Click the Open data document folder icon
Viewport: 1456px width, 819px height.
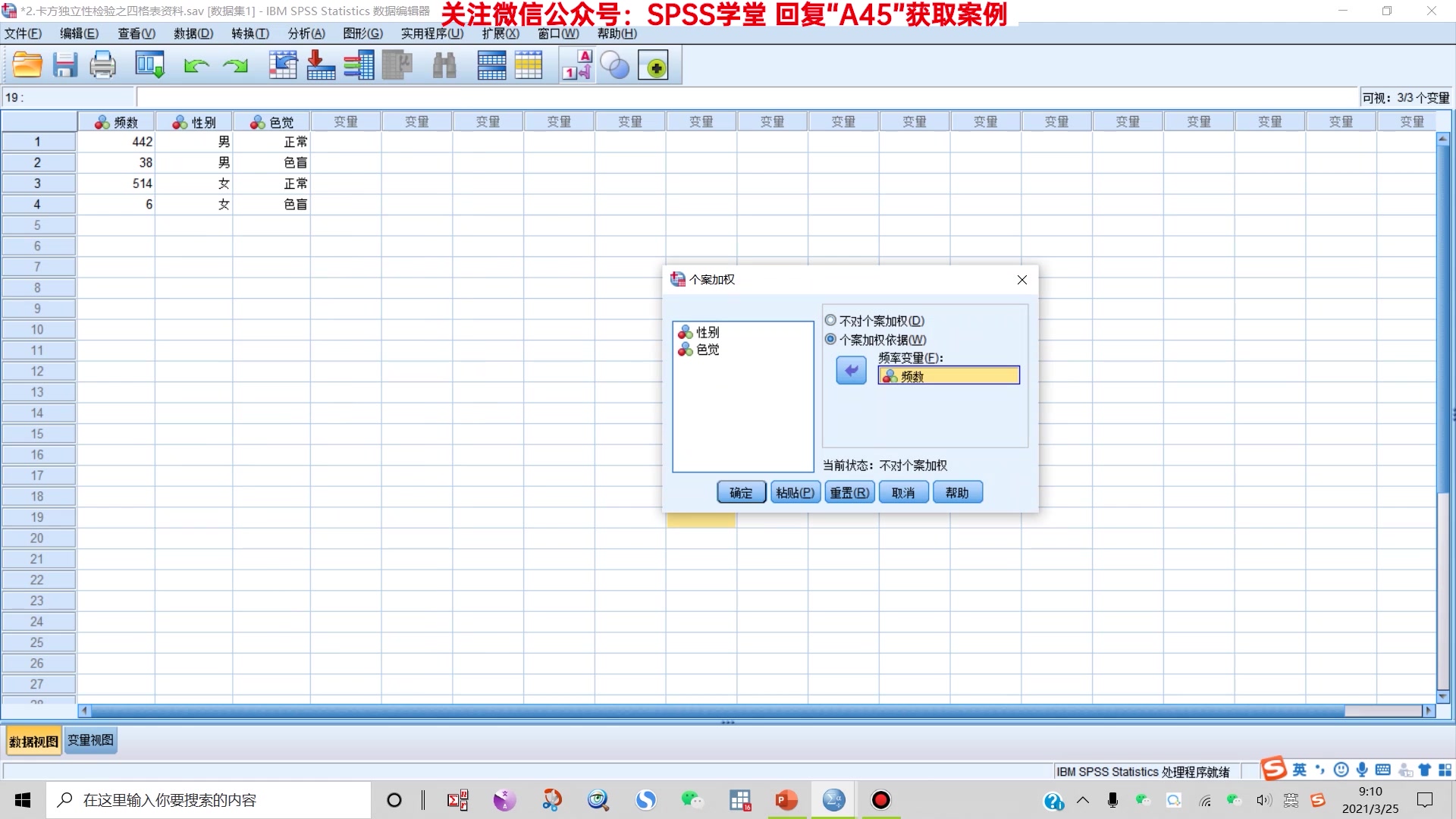tap(27, 65)
